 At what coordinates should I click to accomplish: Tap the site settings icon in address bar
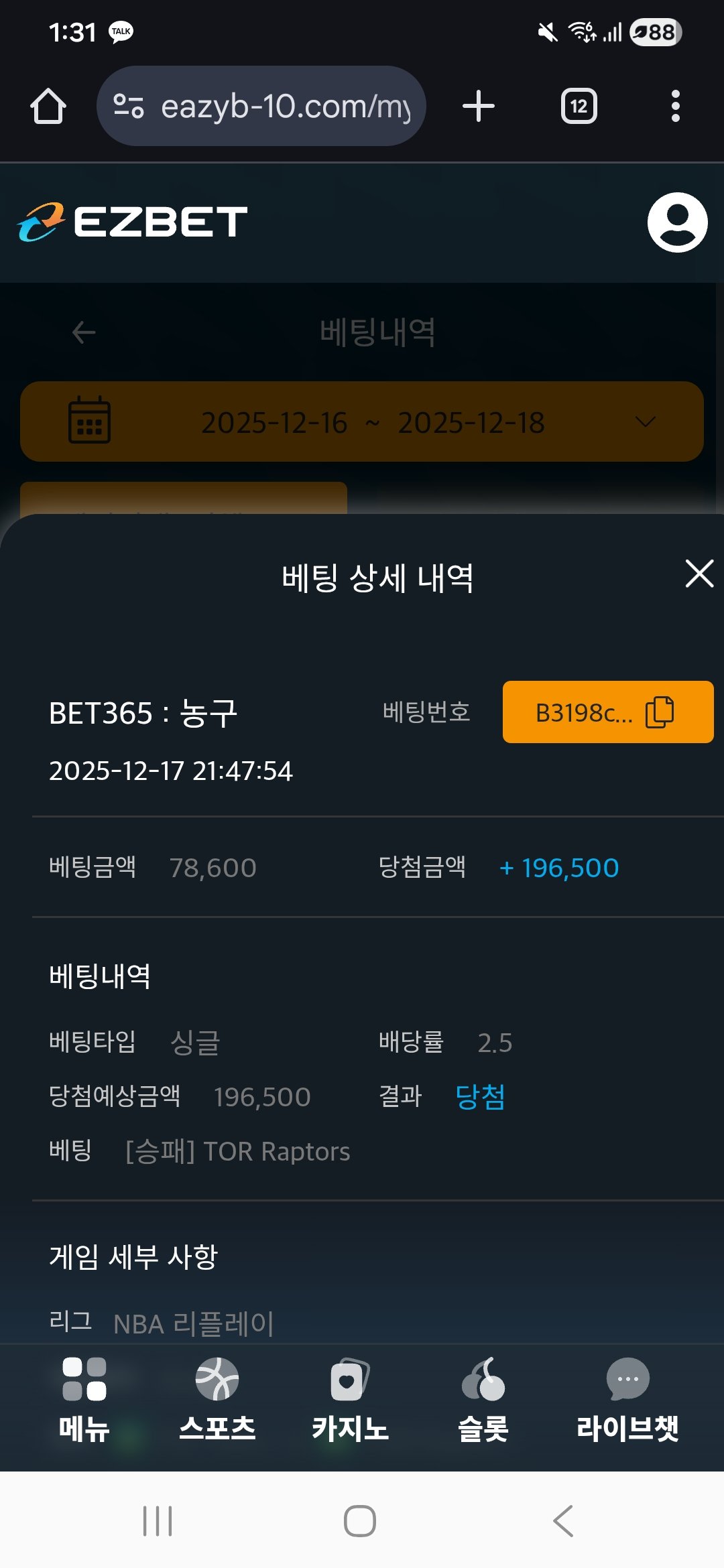(x=128, y=106)
